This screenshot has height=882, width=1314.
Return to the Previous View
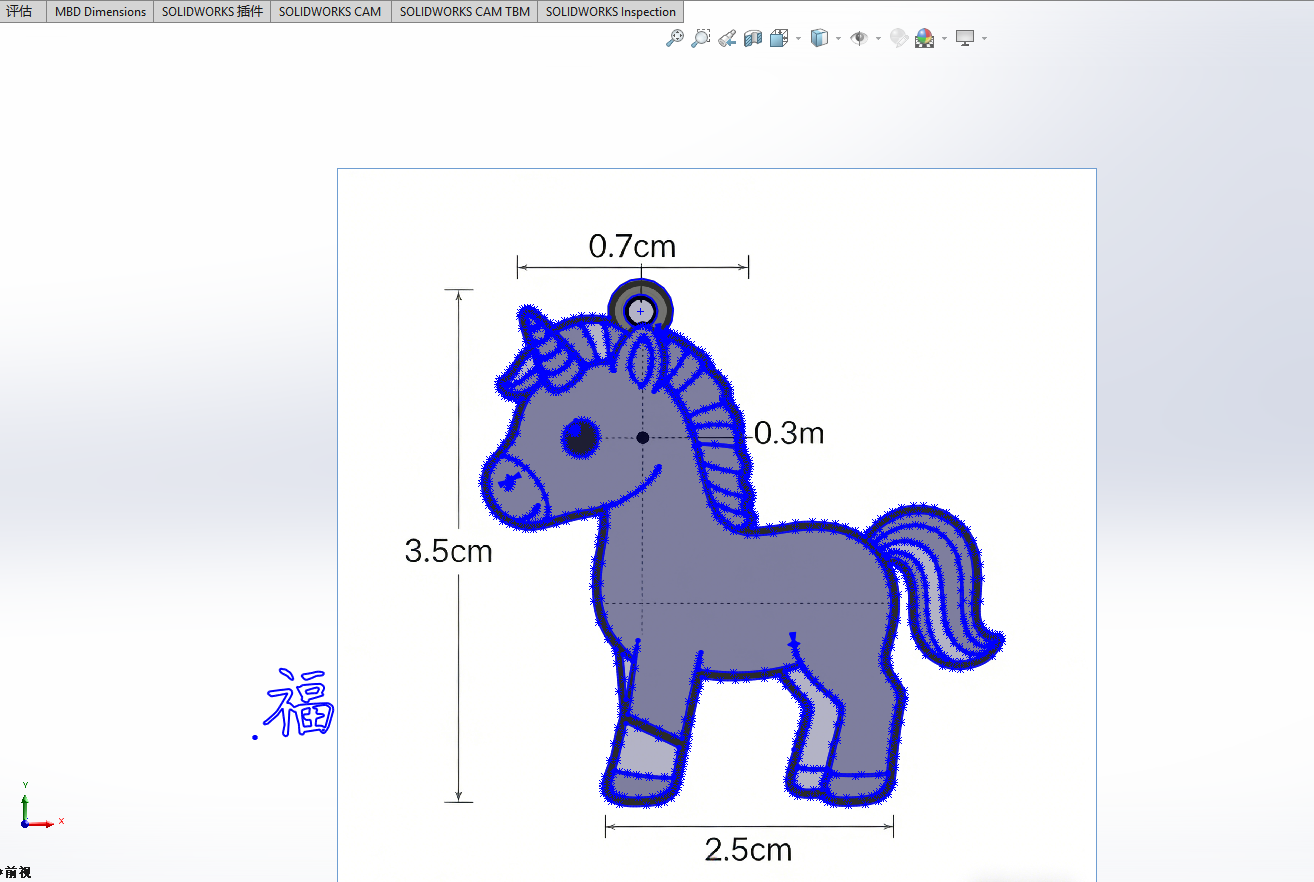[x=727, y=38]
